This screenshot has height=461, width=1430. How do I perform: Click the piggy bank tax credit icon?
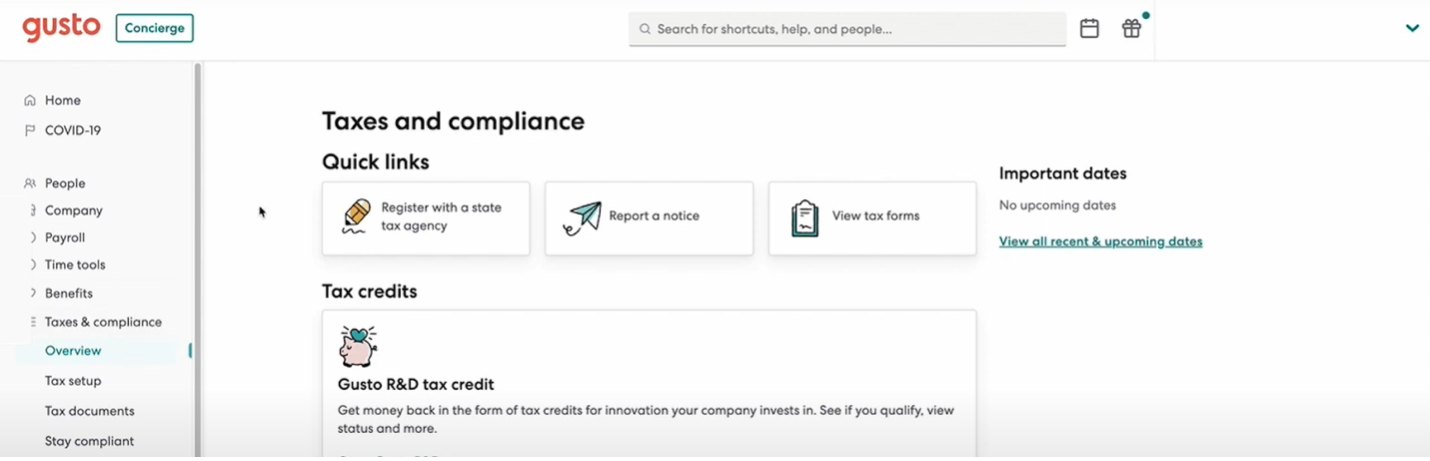coord(358,346)
